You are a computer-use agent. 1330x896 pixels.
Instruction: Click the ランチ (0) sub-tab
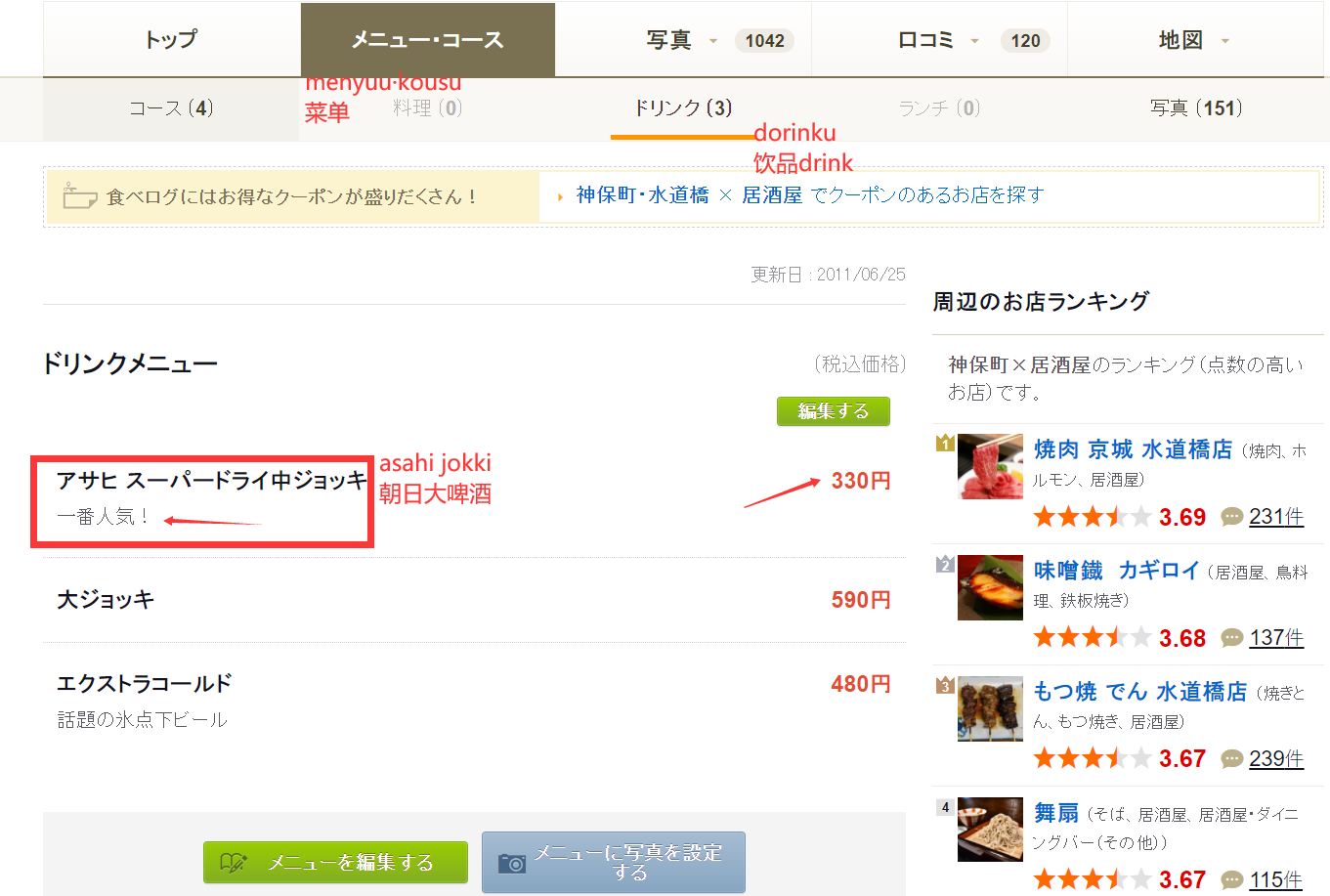pyautogui.click(x=939, y=108)
